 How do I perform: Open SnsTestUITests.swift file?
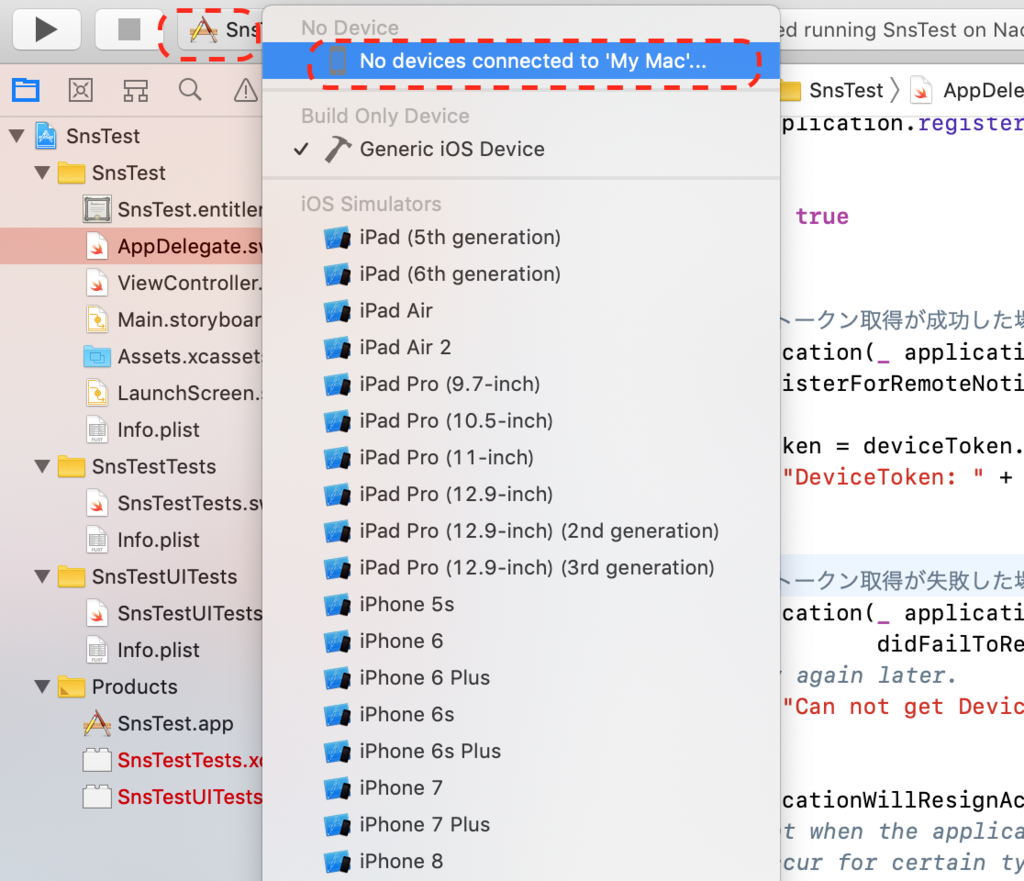pyautogui.click(x=173, y=613)
